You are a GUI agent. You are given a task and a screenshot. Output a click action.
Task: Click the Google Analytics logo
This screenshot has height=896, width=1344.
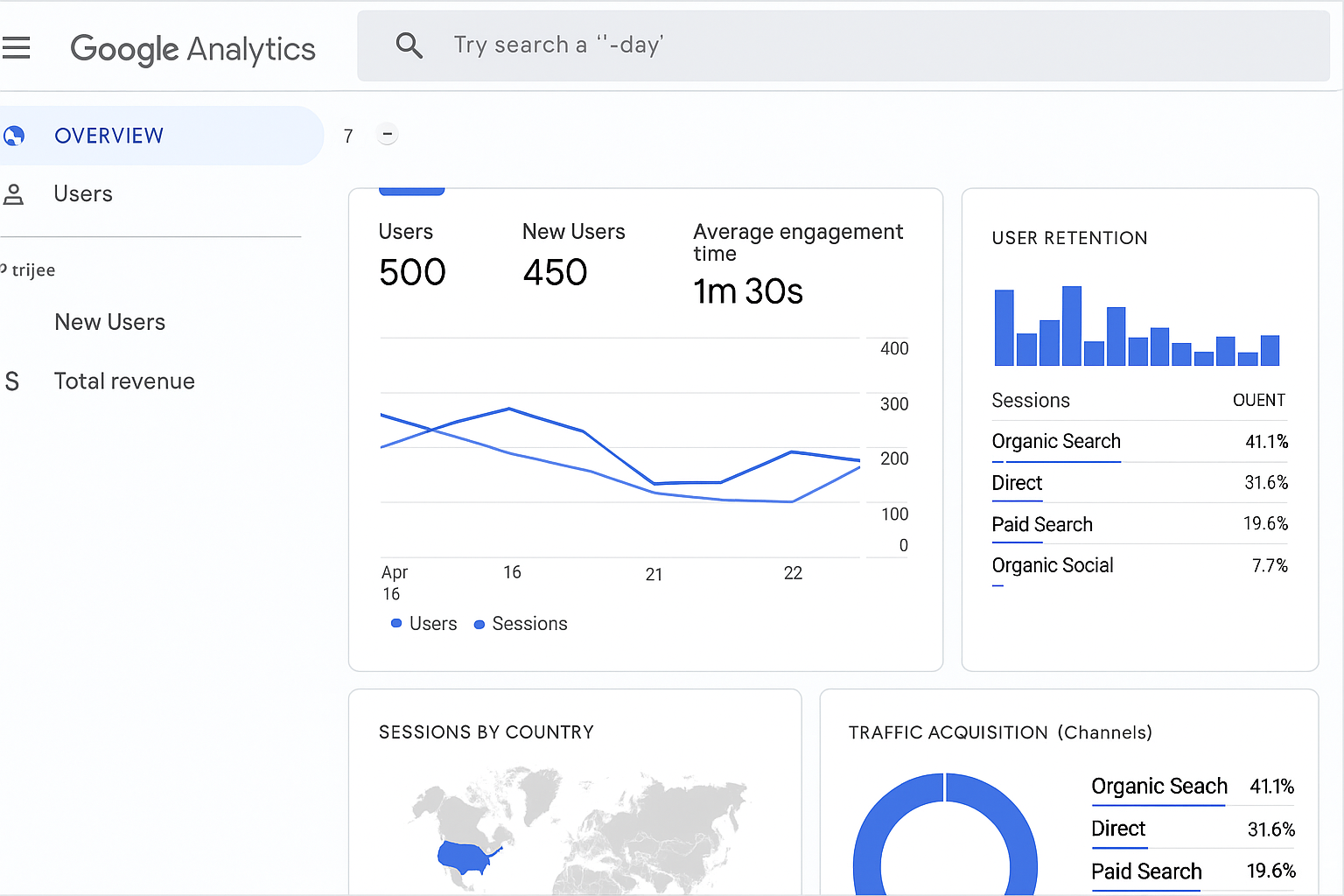(x=192, y=49)
